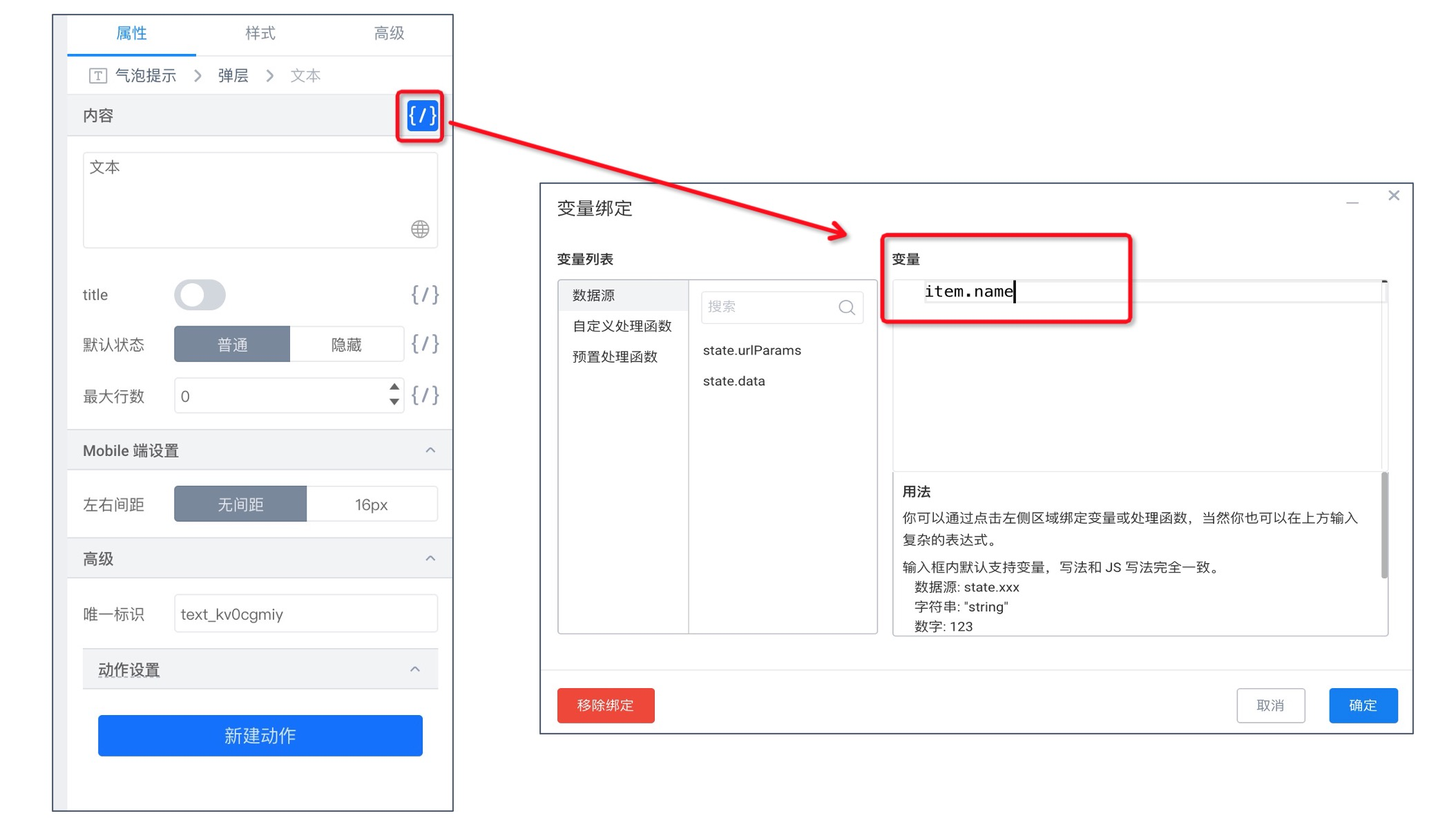The image size is (1456, 836).
Task: Click the 唯一标识 field text_kv0cgmiy
Action: pos(306,614)
